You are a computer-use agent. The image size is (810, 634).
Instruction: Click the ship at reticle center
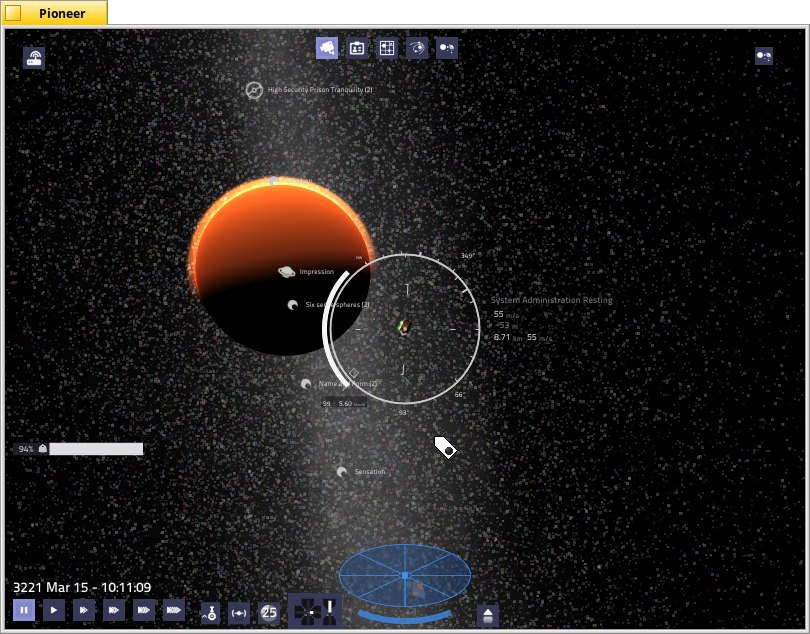pos(404,328)
